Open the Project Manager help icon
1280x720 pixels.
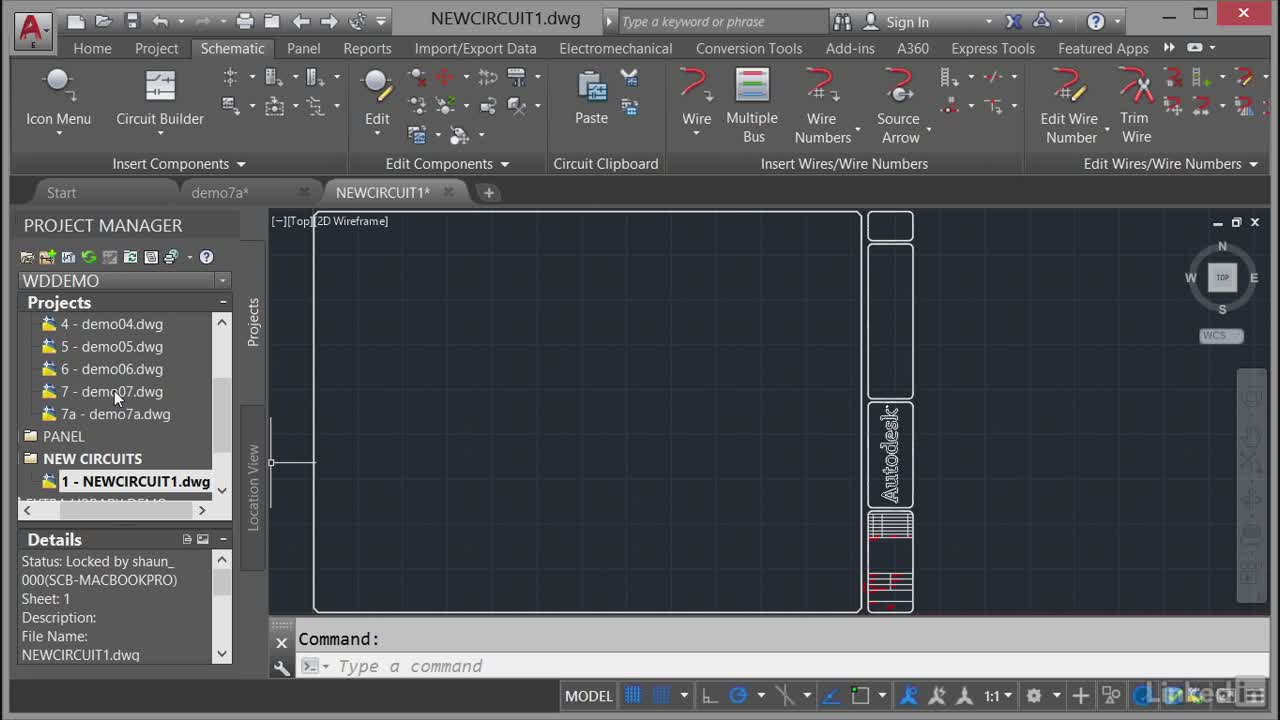click(x=206, y=257)
